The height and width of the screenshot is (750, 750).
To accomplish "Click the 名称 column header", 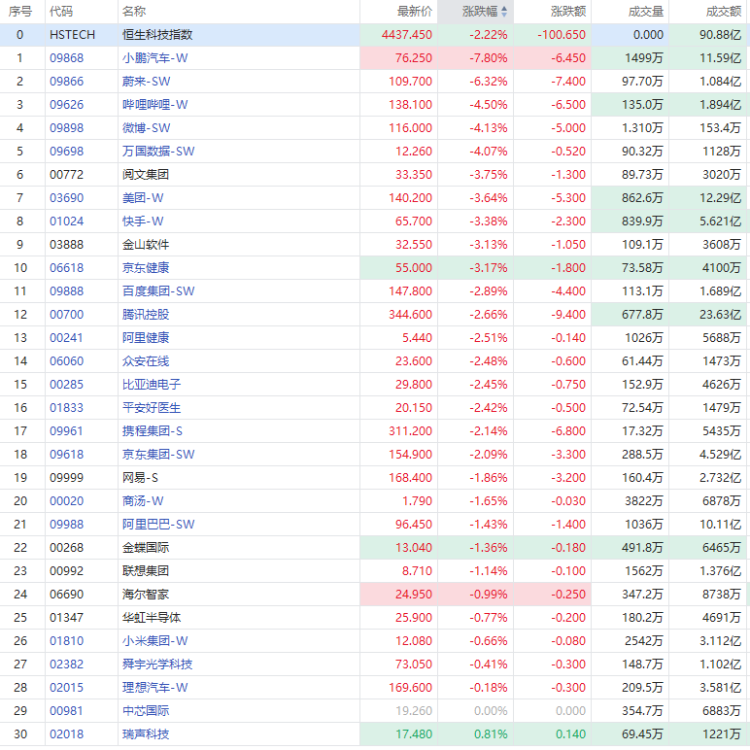I will (134, 11).
